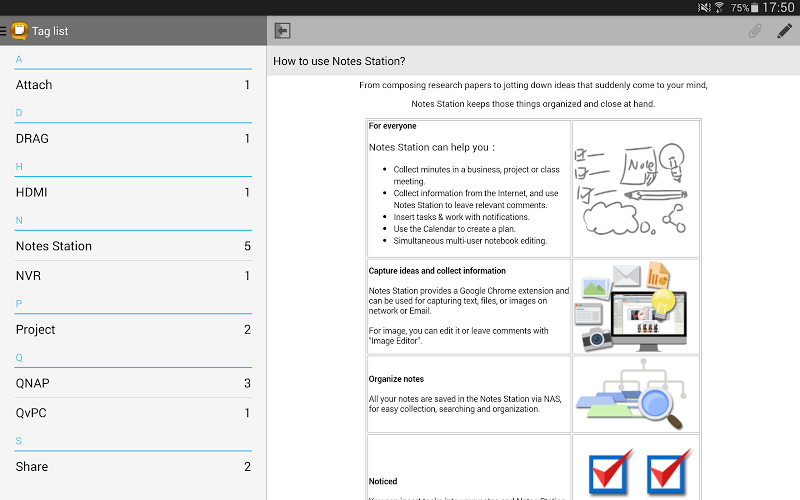Select the QNAP tag
The width and height of the screenshot is (800, 500).
click(x=133, y=383)
